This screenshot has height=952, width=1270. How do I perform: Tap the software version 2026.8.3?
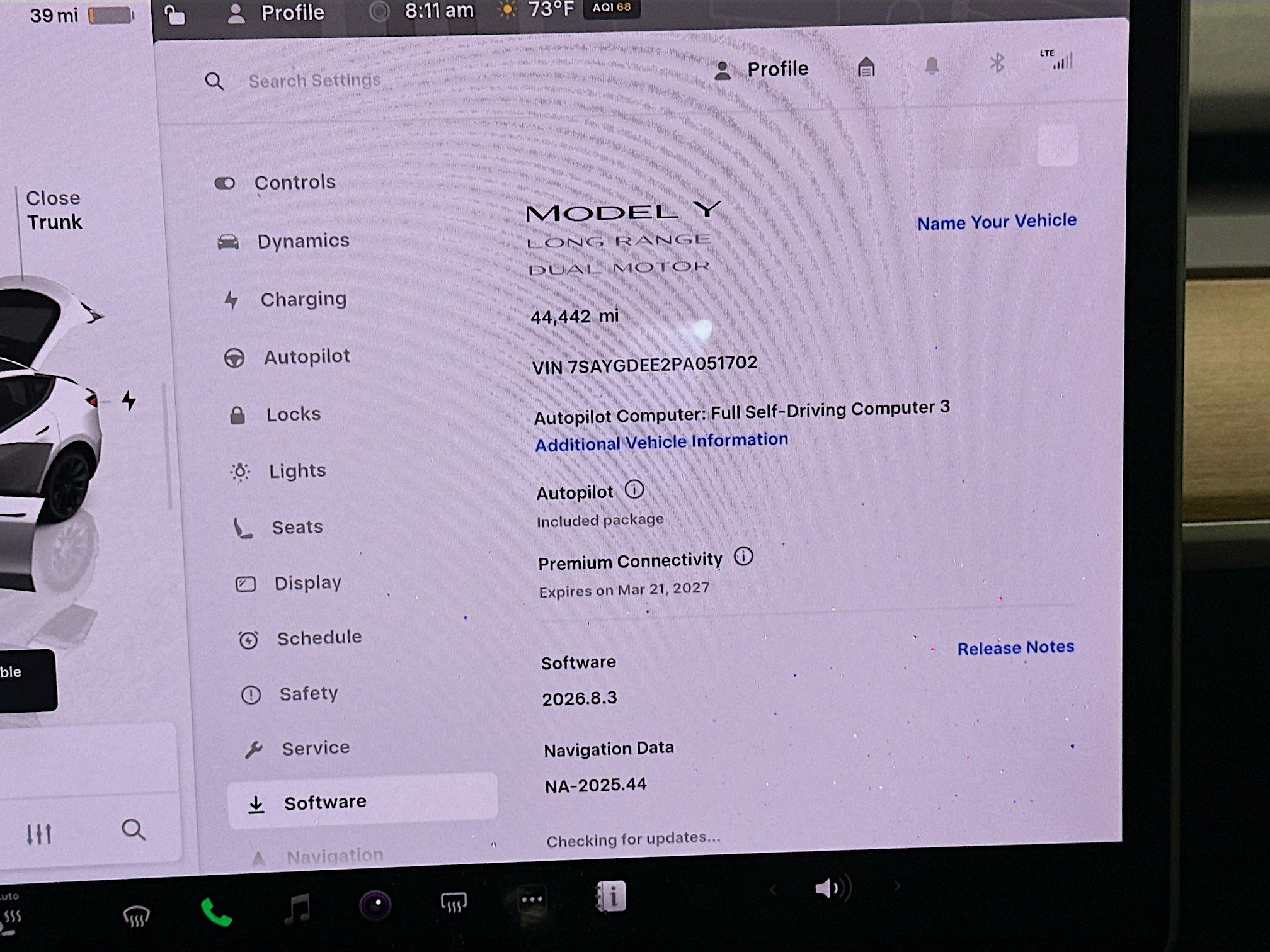(580, 698)
